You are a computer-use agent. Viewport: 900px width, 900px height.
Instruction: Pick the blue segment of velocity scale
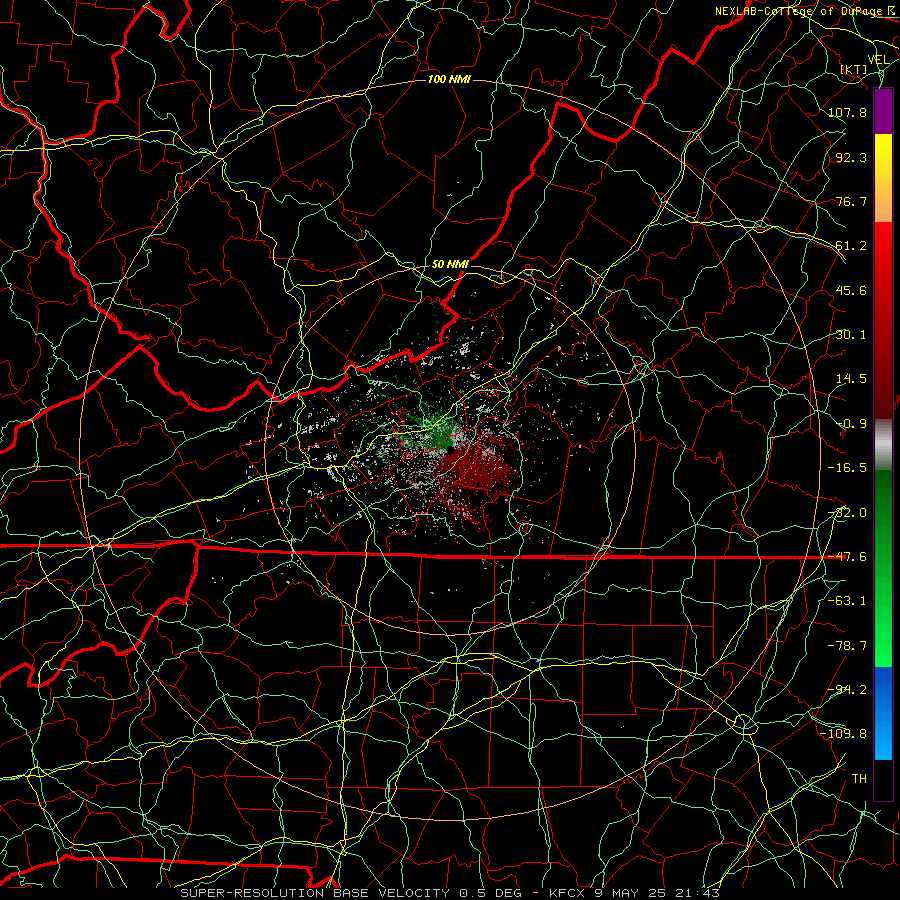coord(883,713)
